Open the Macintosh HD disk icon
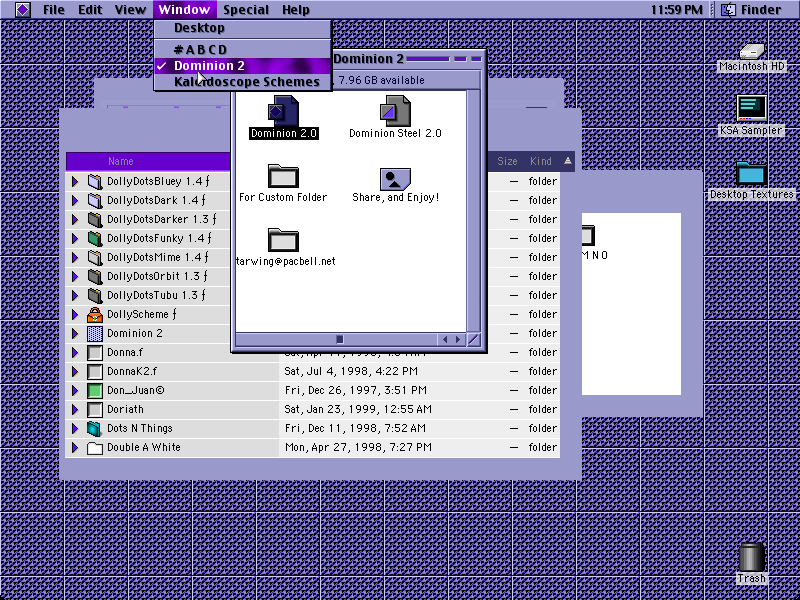 point(752,51)
